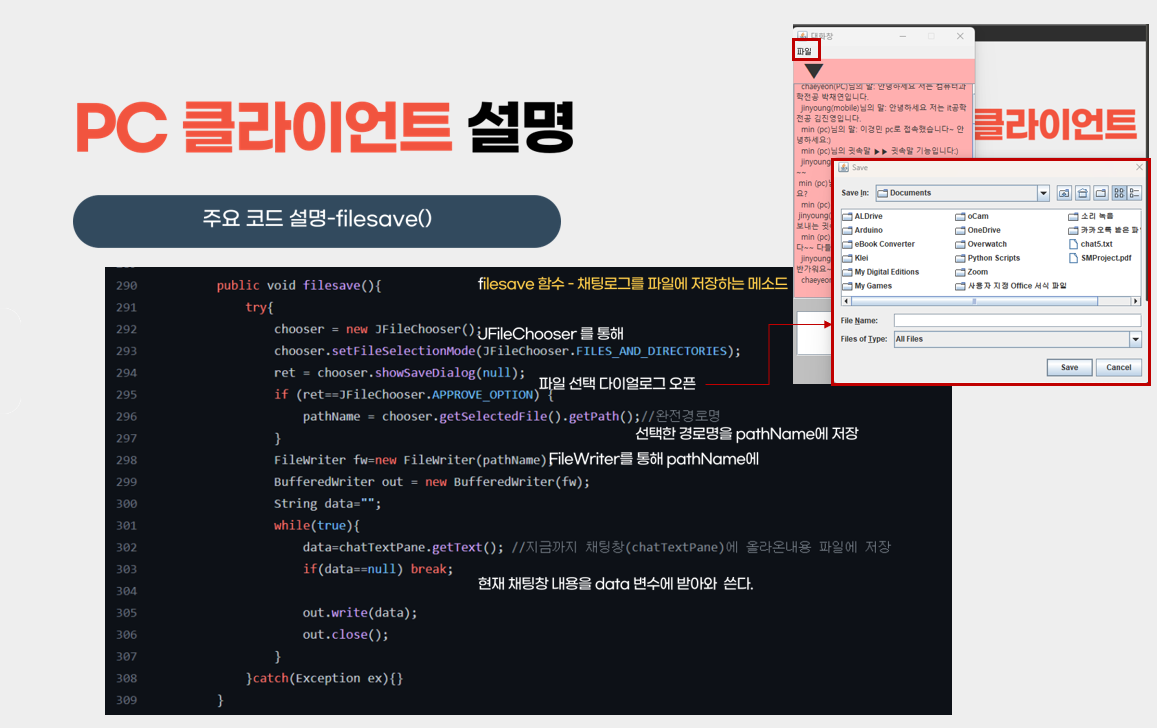The width and height of the screenshot is (1157, 728).
Task: Select the Save dialog title bar tab
Action: (x=860, y=167)
